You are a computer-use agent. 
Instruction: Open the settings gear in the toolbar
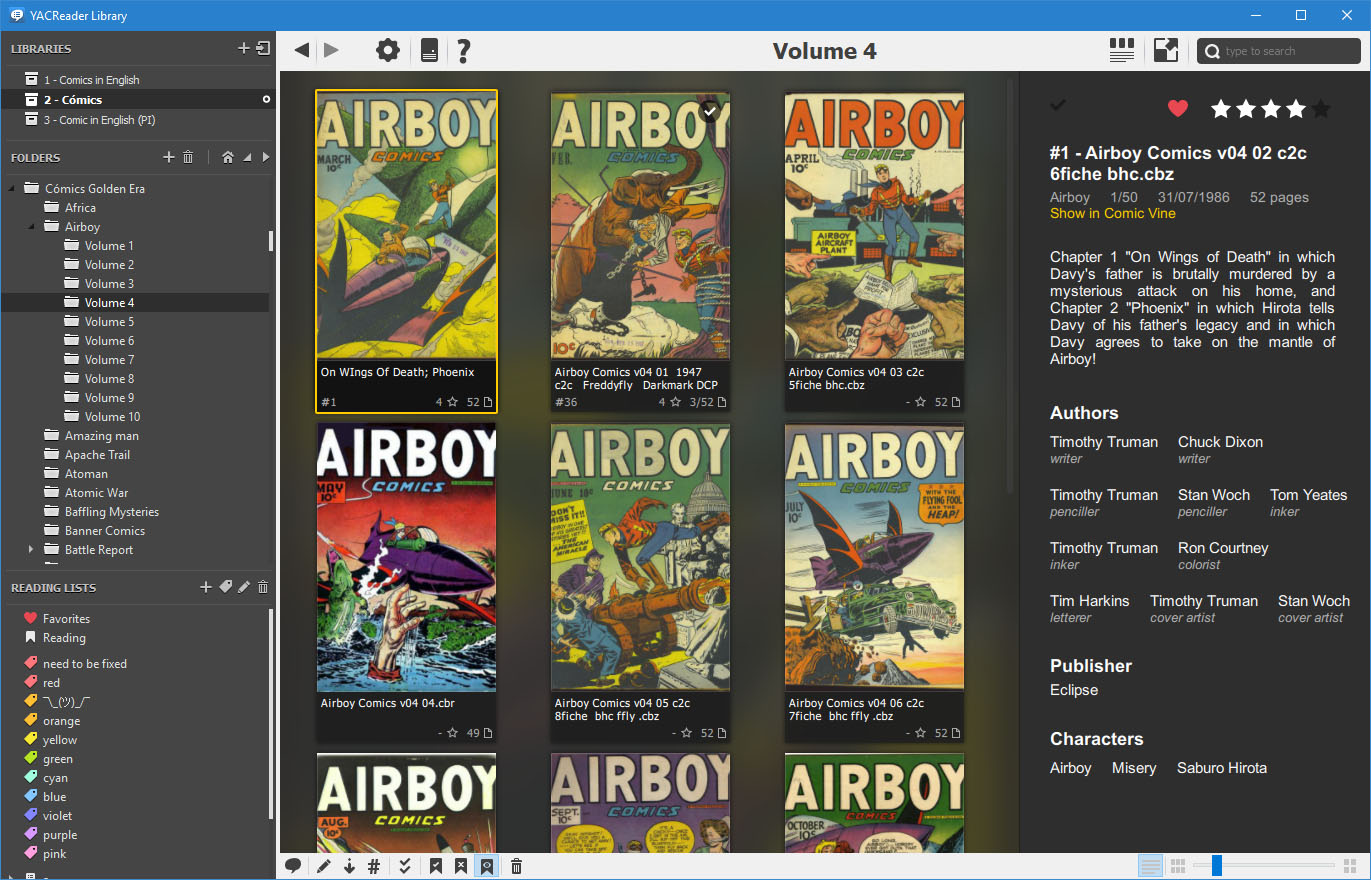click(x=387, y=51)
